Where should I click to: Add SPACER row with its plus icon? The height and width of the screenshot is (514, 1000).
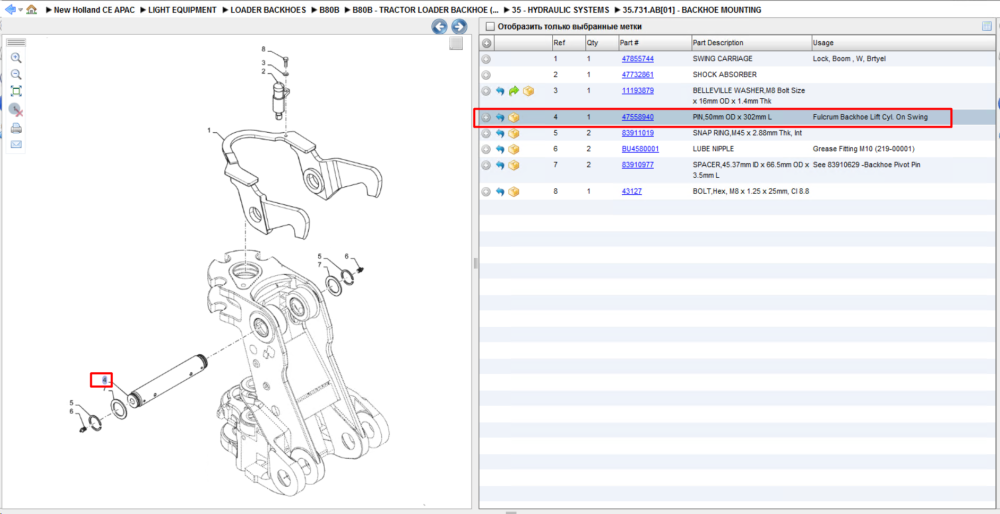click(x=486, y=165)
